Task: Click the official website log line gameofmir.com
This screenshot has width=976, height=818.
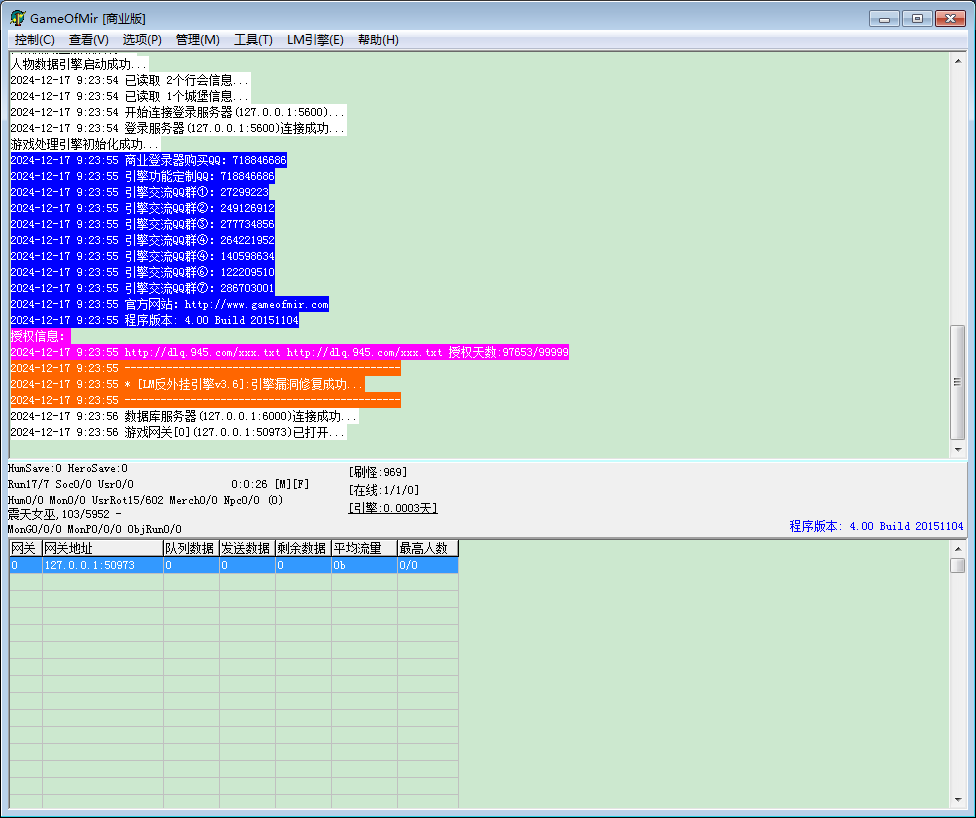Action: 169,304
